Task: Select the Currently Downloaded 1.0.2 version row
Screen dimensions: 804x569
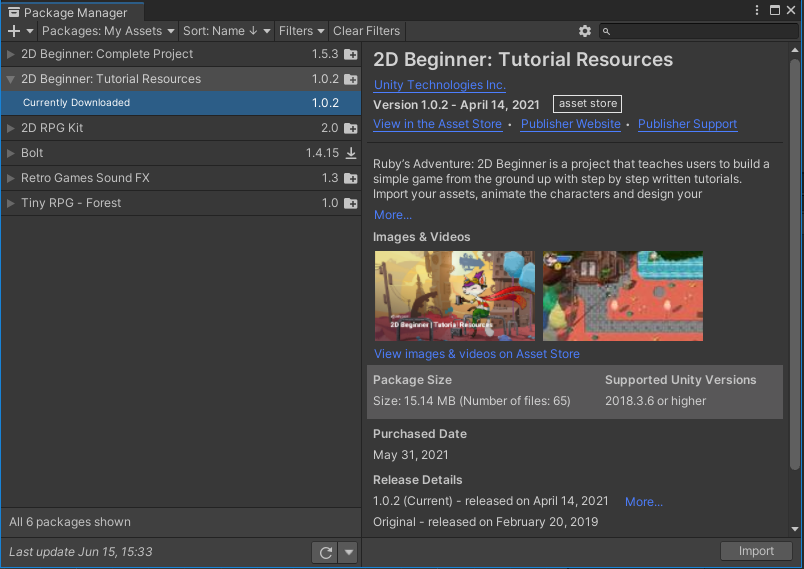Action: tap(180, 103)
